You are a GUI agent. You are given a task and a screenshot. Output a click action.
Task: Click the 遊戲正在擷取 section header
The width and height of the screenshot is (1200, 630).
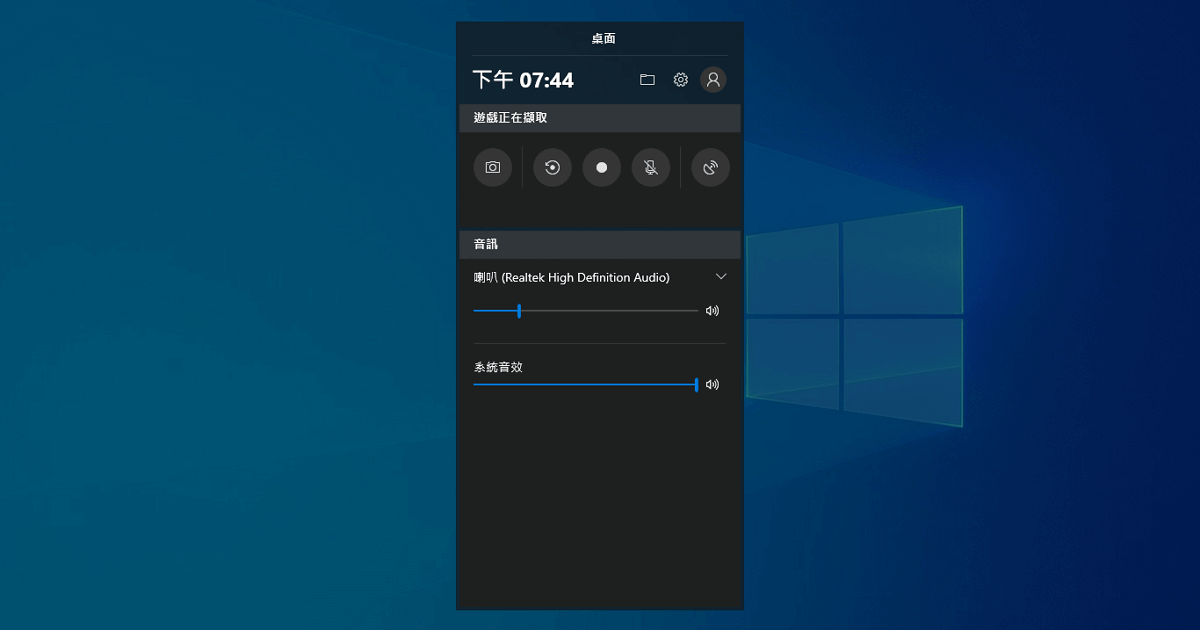pos(600,118)
